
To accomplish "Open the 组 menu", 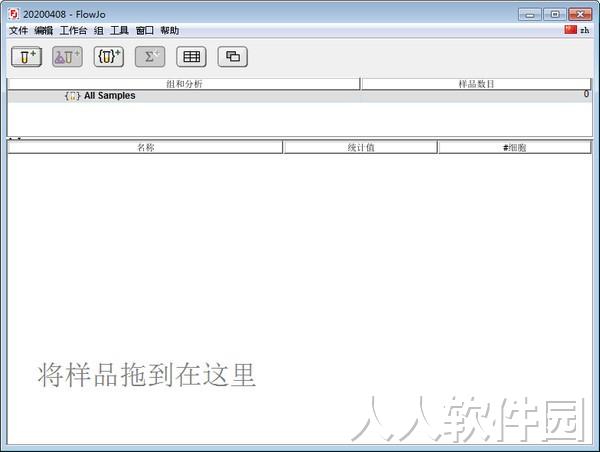I will (99, 31).
